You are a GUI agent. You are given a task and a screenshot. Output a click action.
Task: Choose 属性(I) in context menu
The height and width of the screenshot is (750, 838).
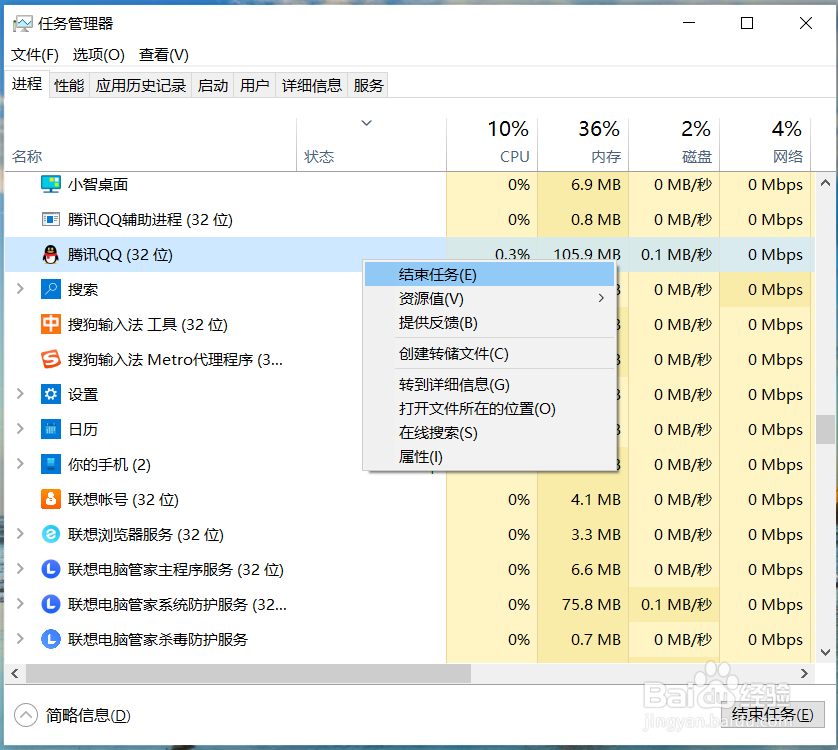click(490, 457)
